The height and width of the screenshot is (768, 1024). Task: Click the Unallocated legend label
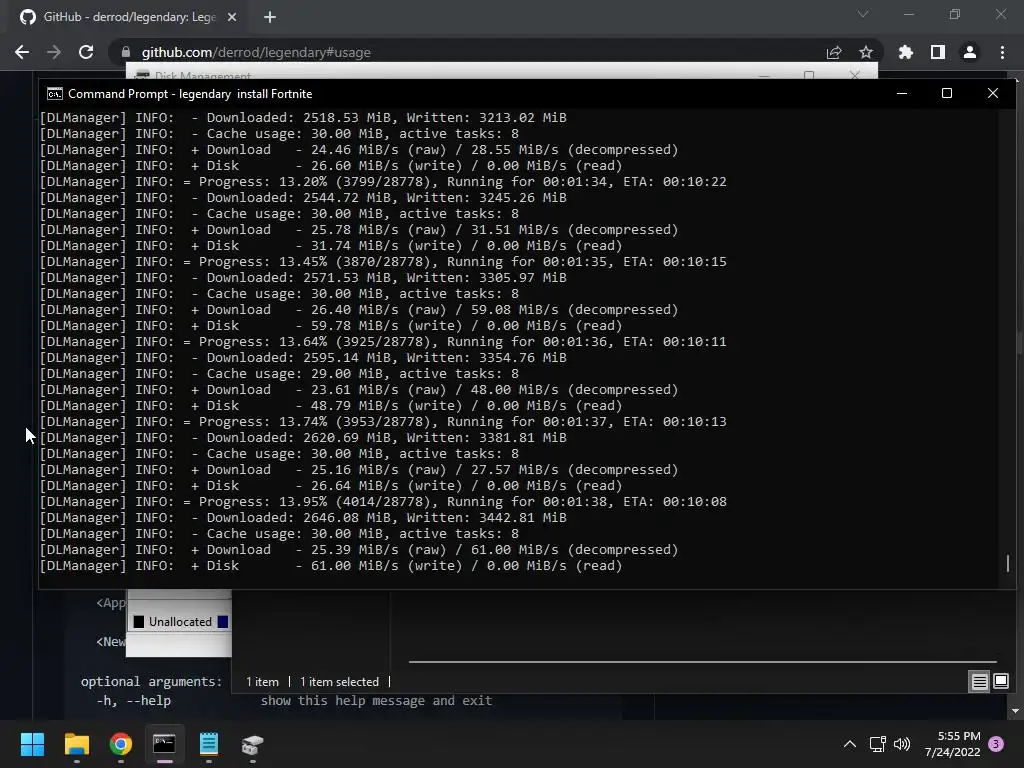pos(180,622)
